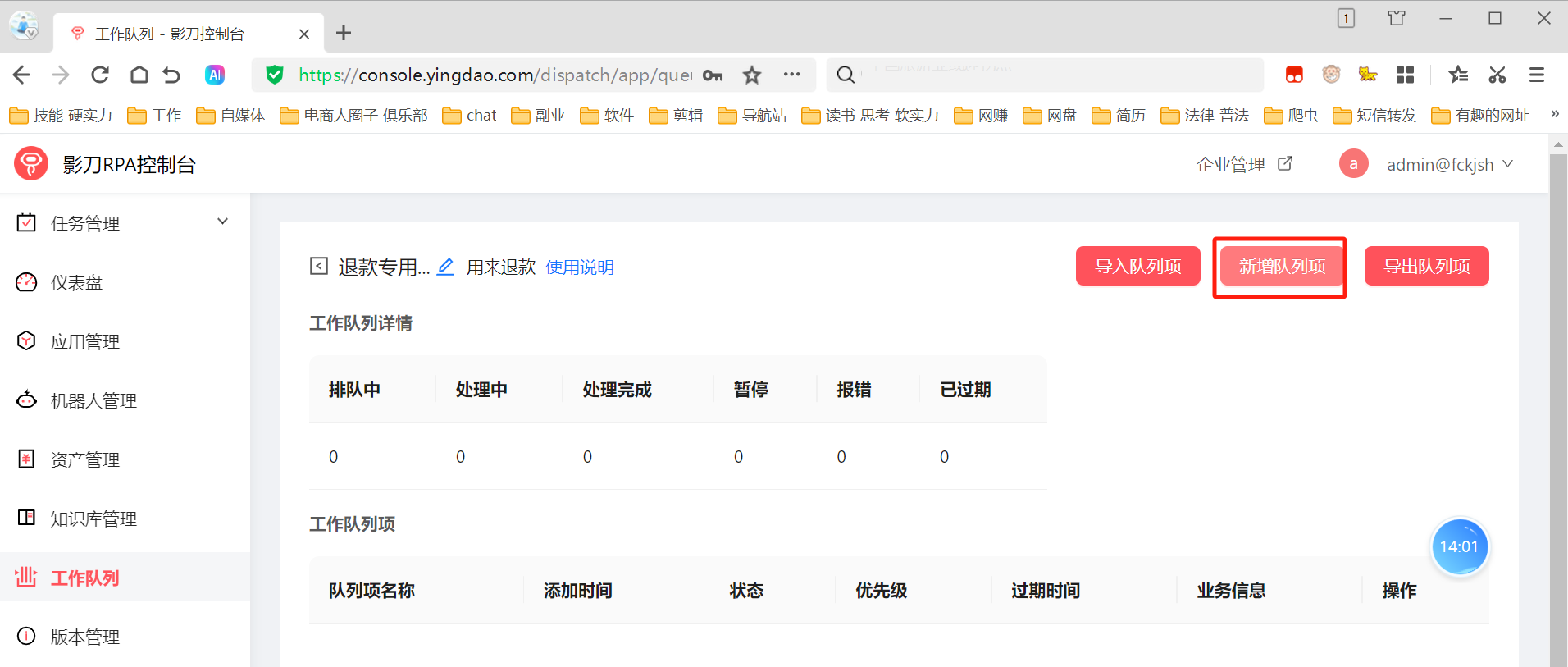
Task: Click the green security shield icon
Action: tap(275, 75)
